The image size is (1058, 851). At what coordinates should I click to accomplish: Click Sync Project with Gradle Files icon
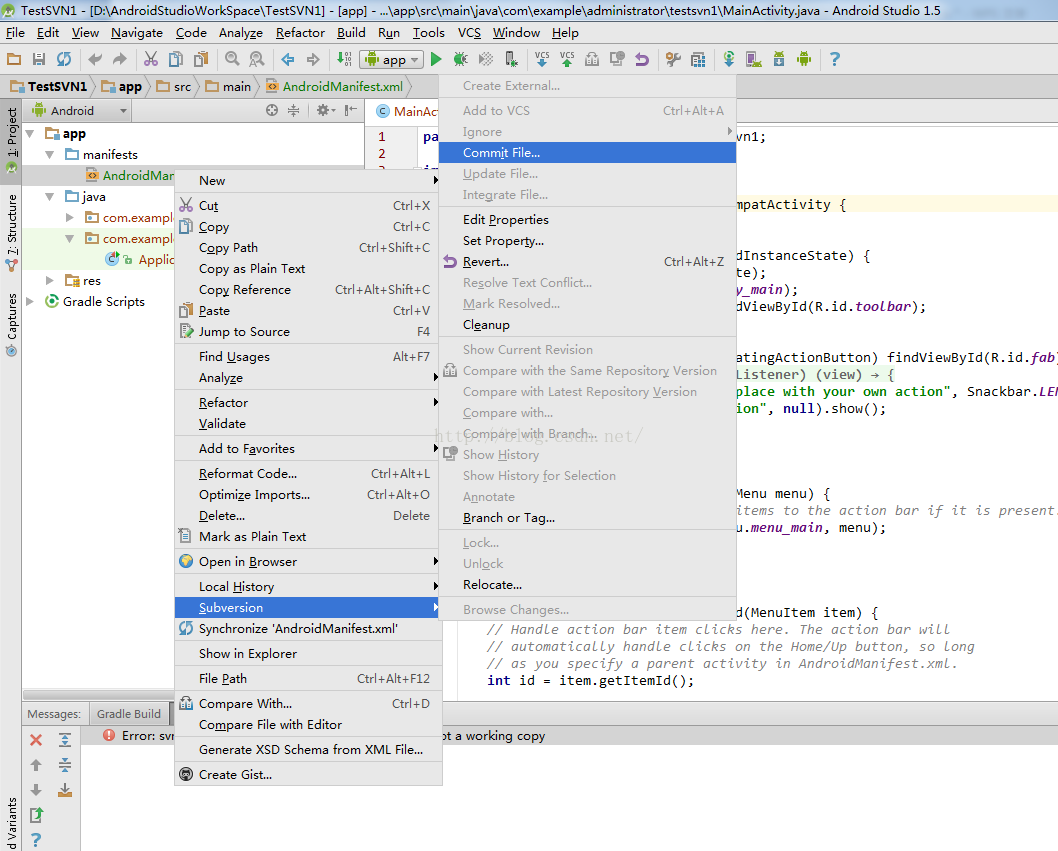click(729, 59)
